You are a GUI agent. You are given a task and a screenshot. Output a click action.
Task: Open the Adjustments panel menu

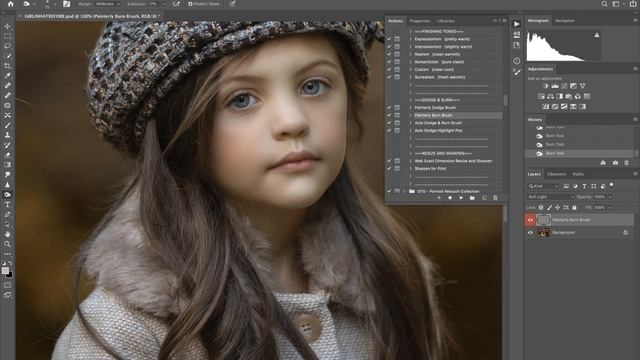635,69
